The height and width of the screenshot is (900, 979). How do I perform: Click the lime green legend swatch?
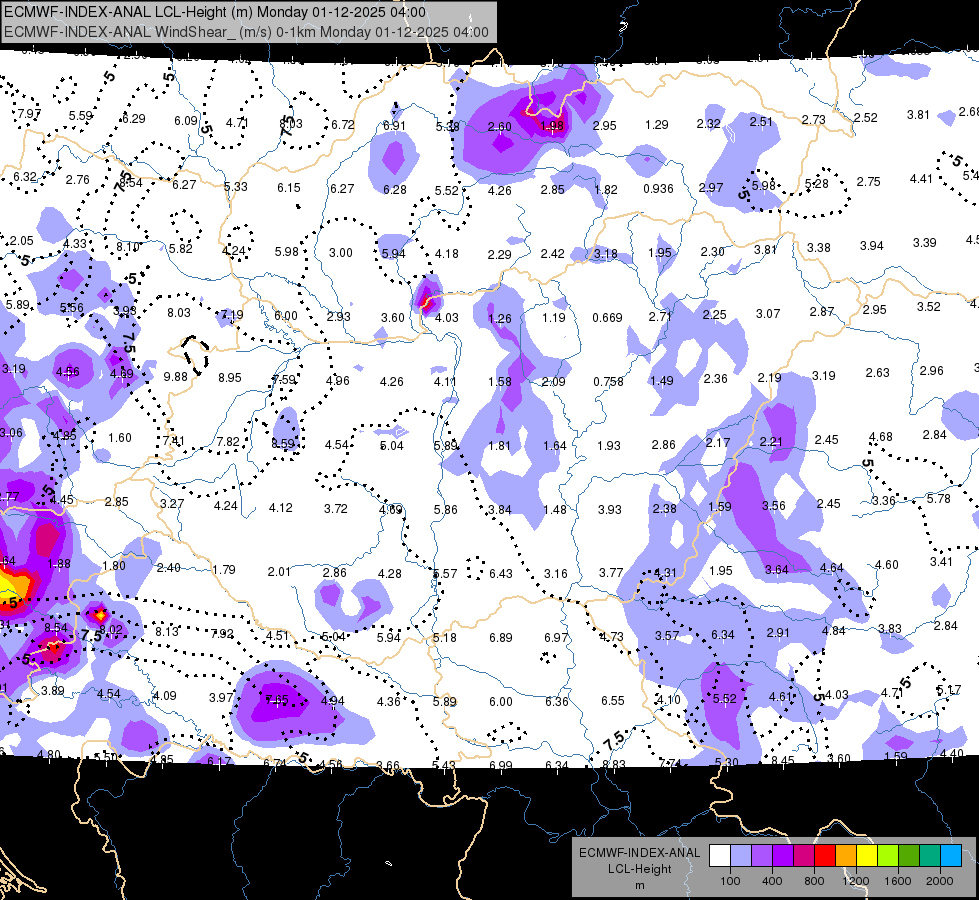coord(888,856)
